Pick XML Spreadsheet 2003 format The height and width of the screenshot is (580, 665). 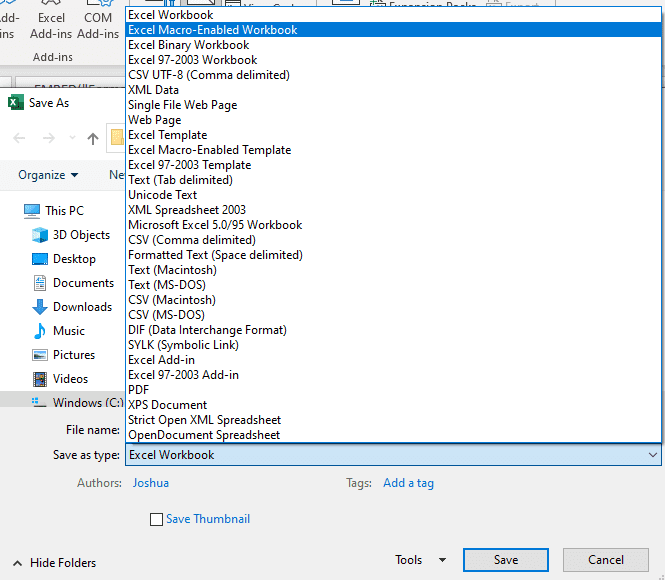pyautogui.click(x=394, y=210)
